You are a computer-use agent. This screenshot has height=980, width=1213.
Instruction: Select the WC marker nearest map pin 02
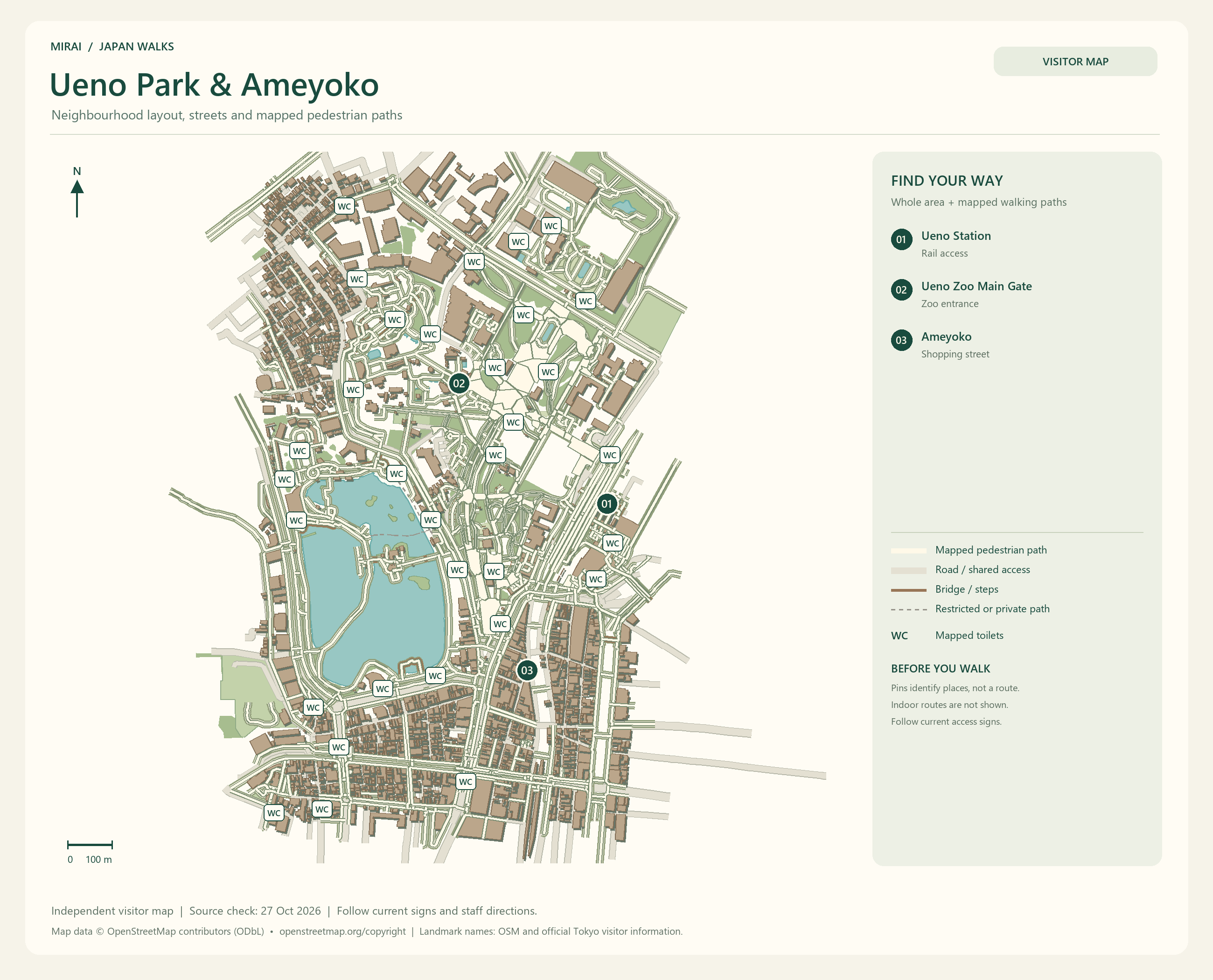(495, 368)
